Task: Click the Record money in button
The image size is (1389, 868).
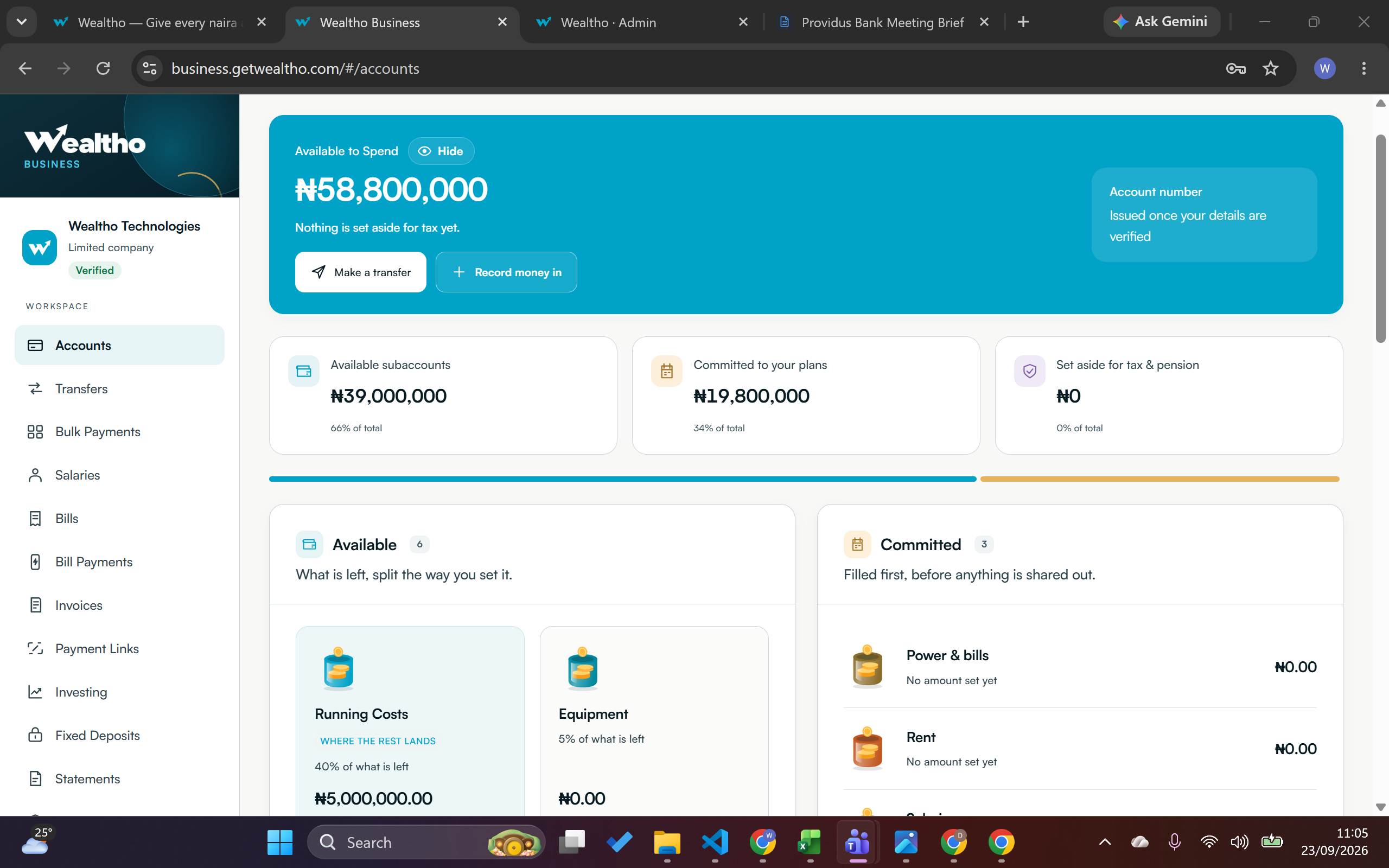Action: (506, 272)
